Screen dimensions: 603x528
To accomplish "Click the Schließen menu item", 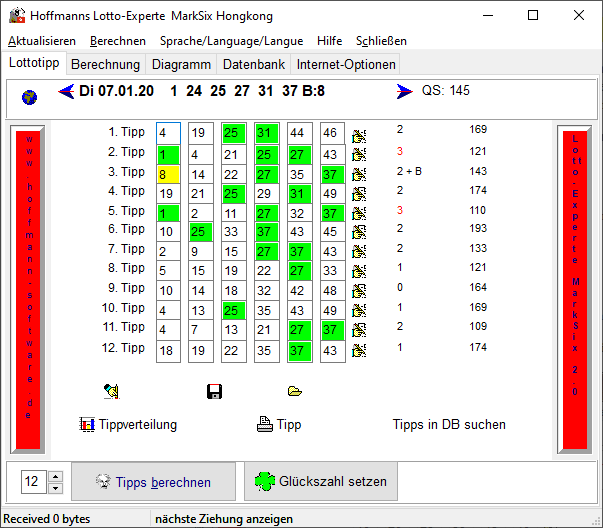I will [381, 41].
